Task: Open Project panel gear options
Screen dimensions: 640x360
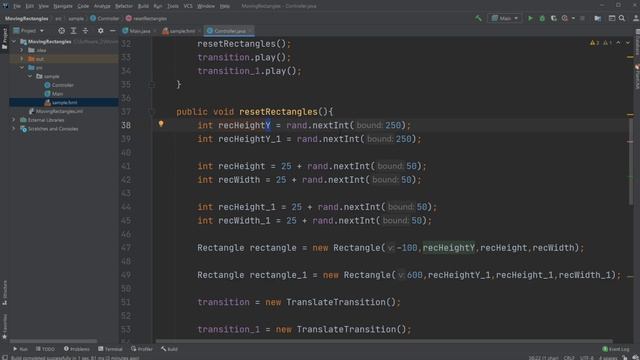Action: pos(100,31)
